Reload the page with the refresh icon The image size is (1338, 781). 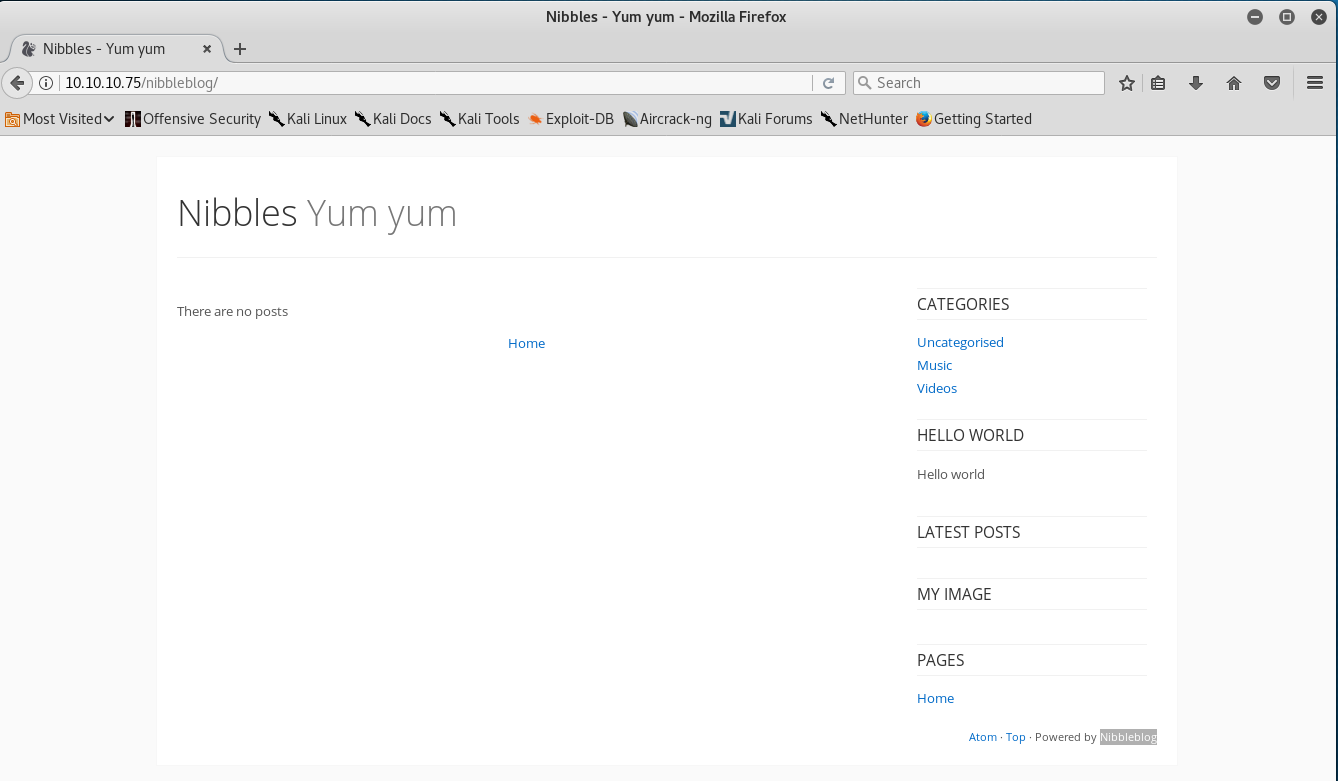(828, 83)
